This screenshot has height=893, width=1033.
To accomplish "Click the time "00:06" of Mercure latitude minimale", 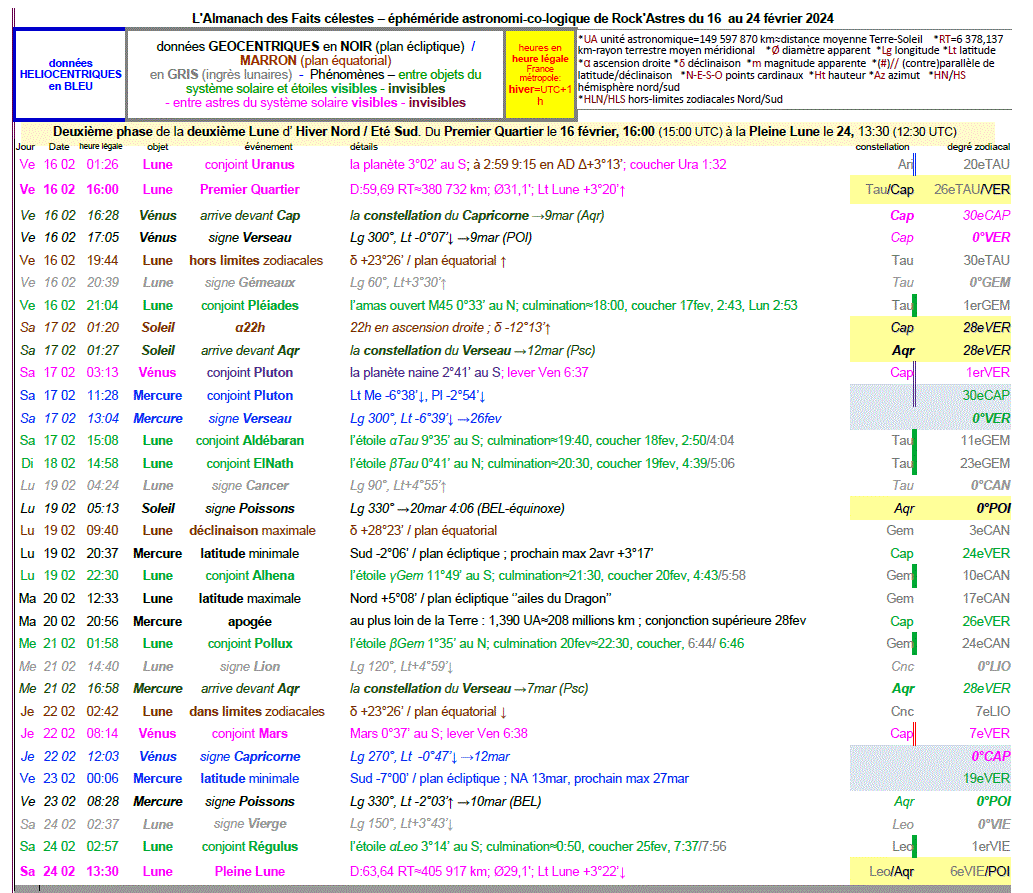I will click(x=103, y=778).
